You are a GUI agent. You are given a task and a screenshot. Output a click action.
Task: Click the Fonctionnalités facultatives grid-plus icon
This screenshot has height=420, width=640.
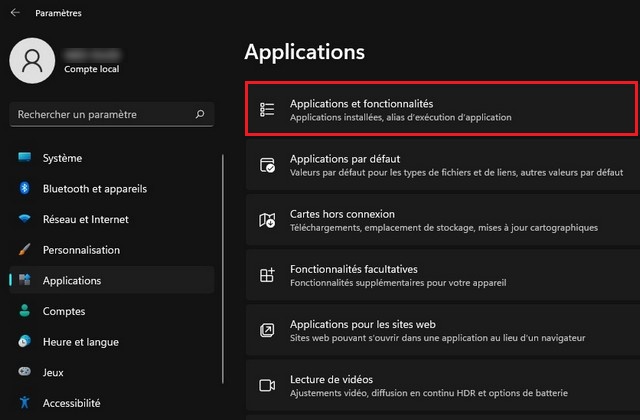[267, 275]
